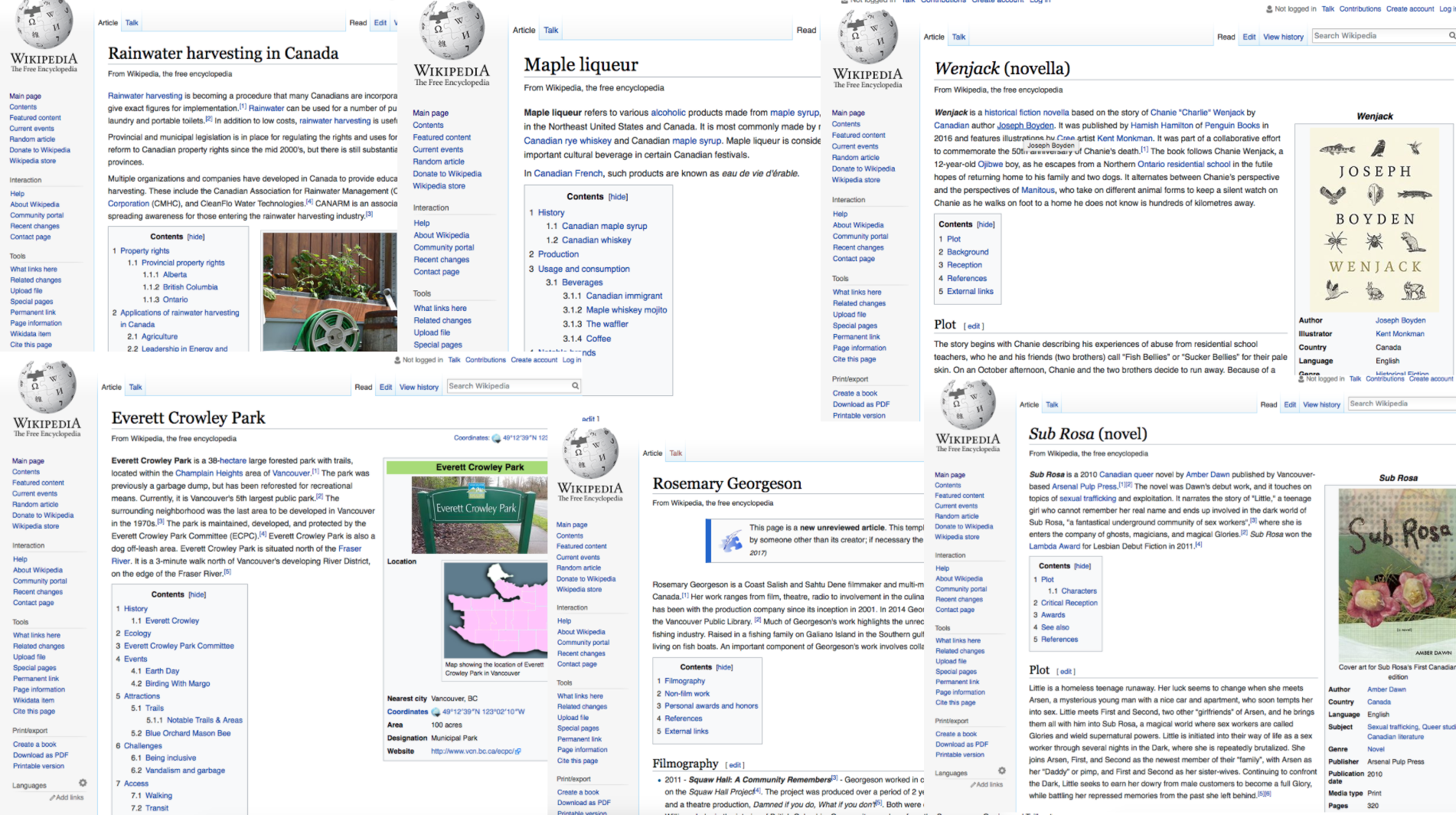
Task: Open View history tab on Wenjack page
Action: click(x=1283, y=37)
